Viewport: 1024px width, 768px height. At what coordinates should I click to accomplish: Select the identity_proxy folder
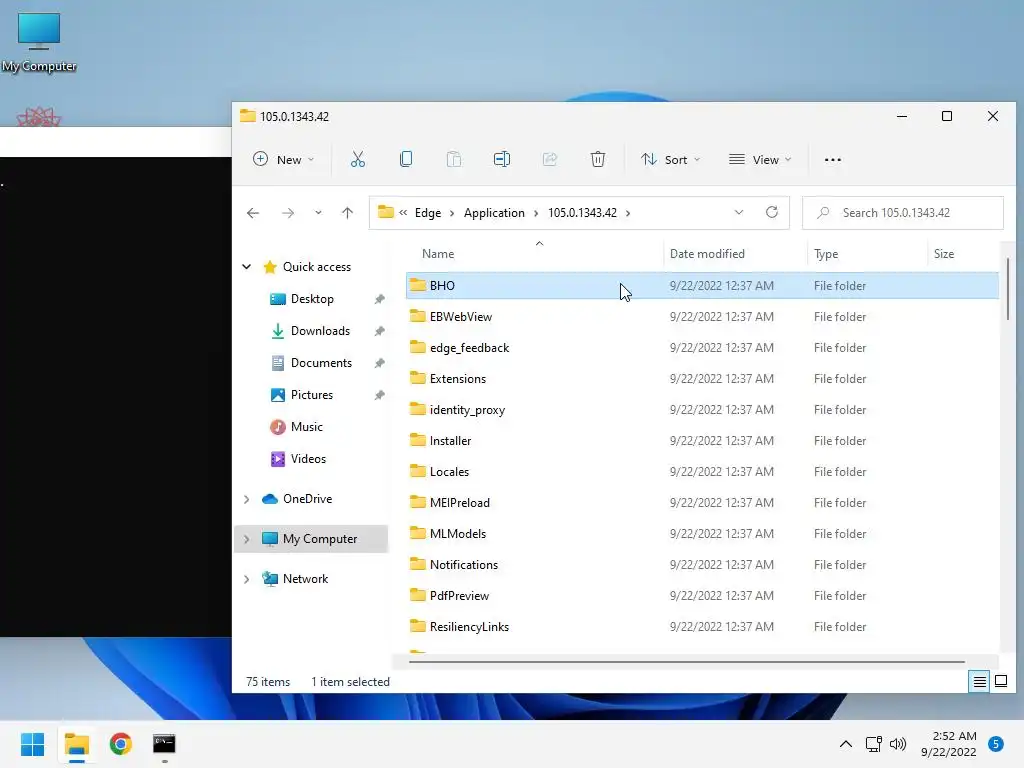[x=702, y=409]
